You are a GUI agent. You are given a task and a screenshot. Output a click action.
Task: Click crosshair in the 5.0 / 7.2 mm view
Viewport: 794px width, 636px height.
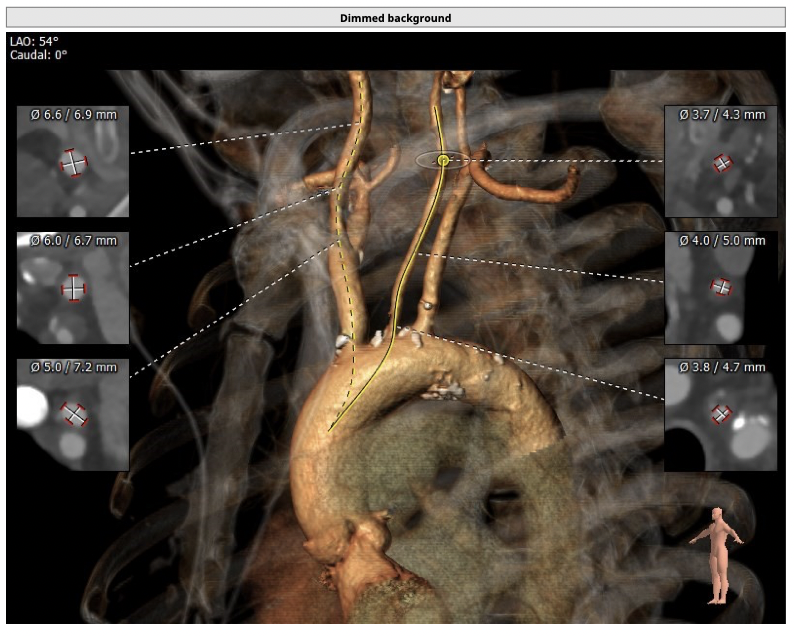coord(73,414)
